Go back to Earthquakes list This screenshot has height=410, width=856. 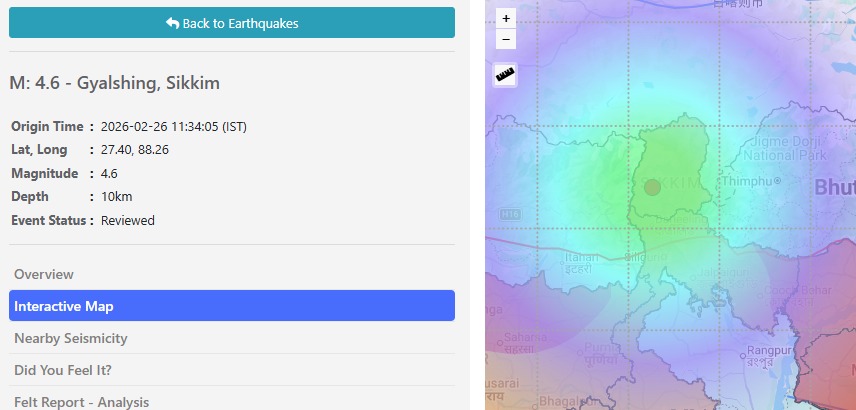coord(232,23)
